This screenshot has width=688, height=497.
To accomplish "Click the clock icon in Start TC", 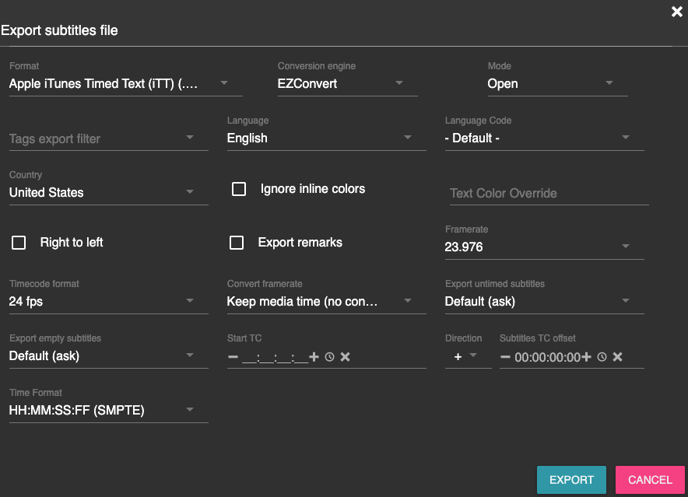I will tap(329, 357).
